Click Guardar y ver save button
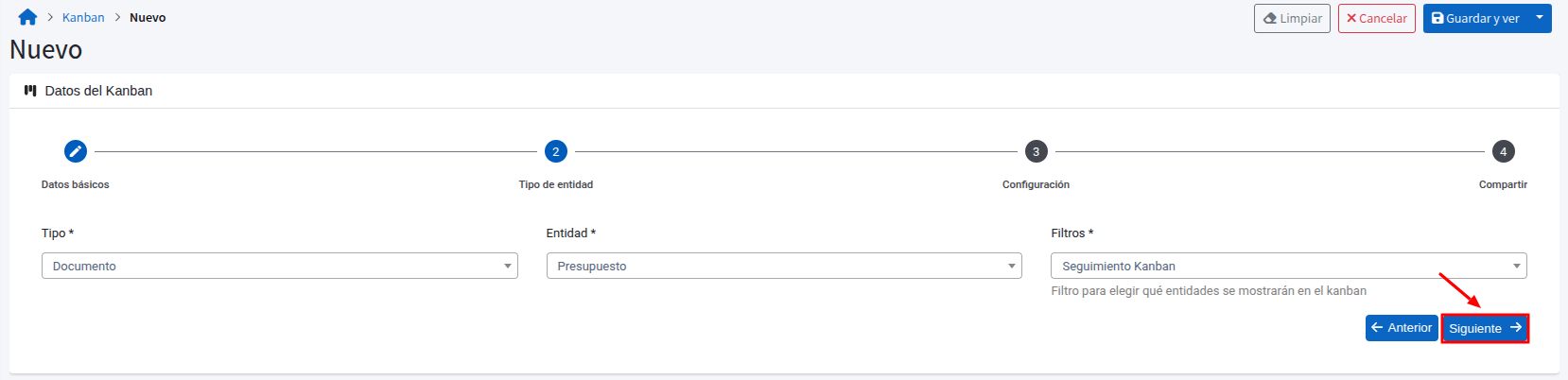The height and width of the screenshot is (380, 1568). point(1475,19)
